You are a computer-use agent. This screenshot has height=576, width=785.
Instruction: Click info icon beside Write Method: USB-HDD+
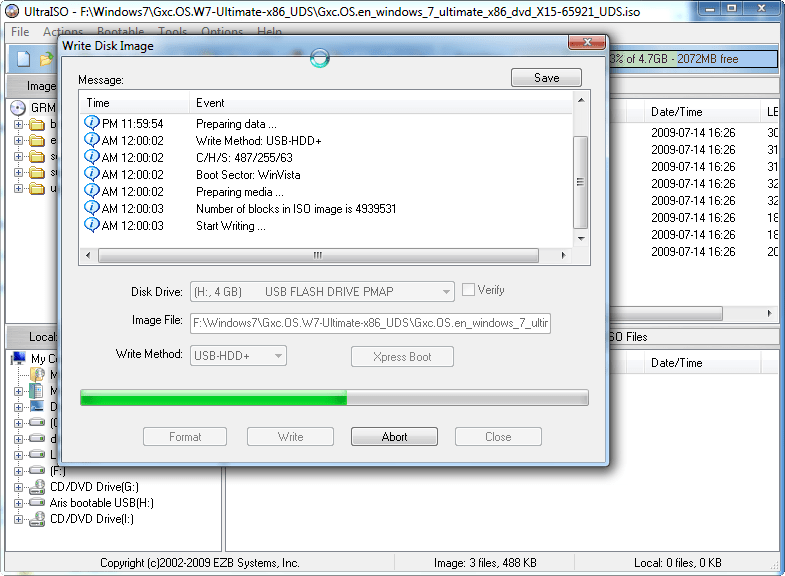click(92, 140)
